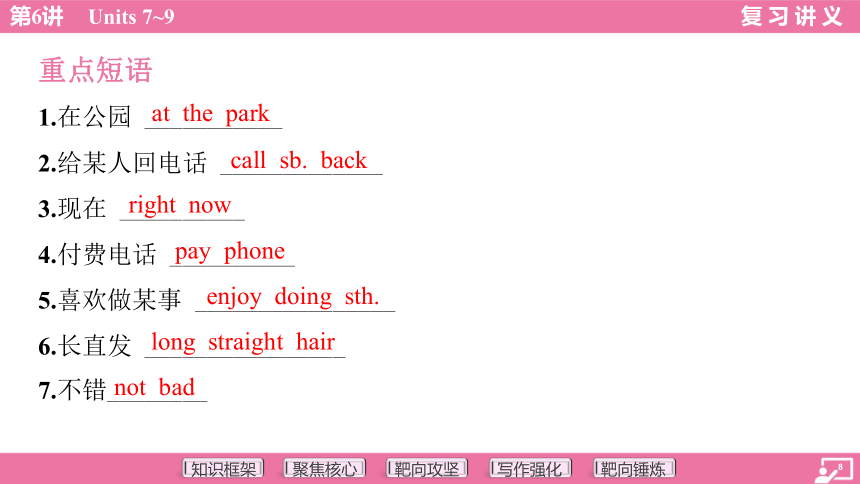Open the 靶向锤炼 navigation button

pos(633,469)
